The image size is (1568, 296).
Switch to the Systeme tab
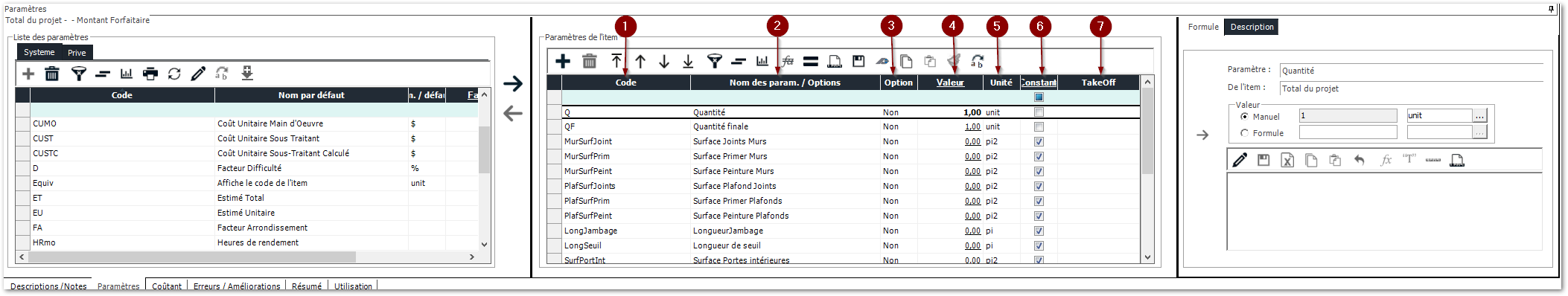tap(39, 52)
